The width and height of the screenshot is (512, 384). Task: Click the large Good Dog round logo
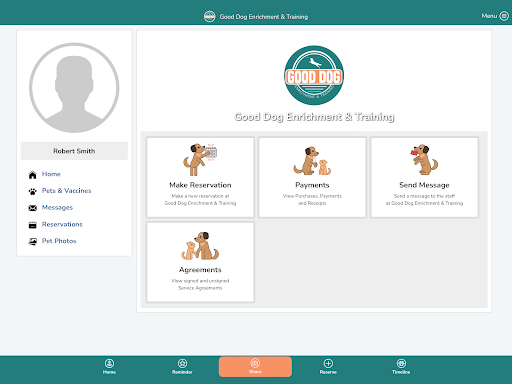[314, 75]
